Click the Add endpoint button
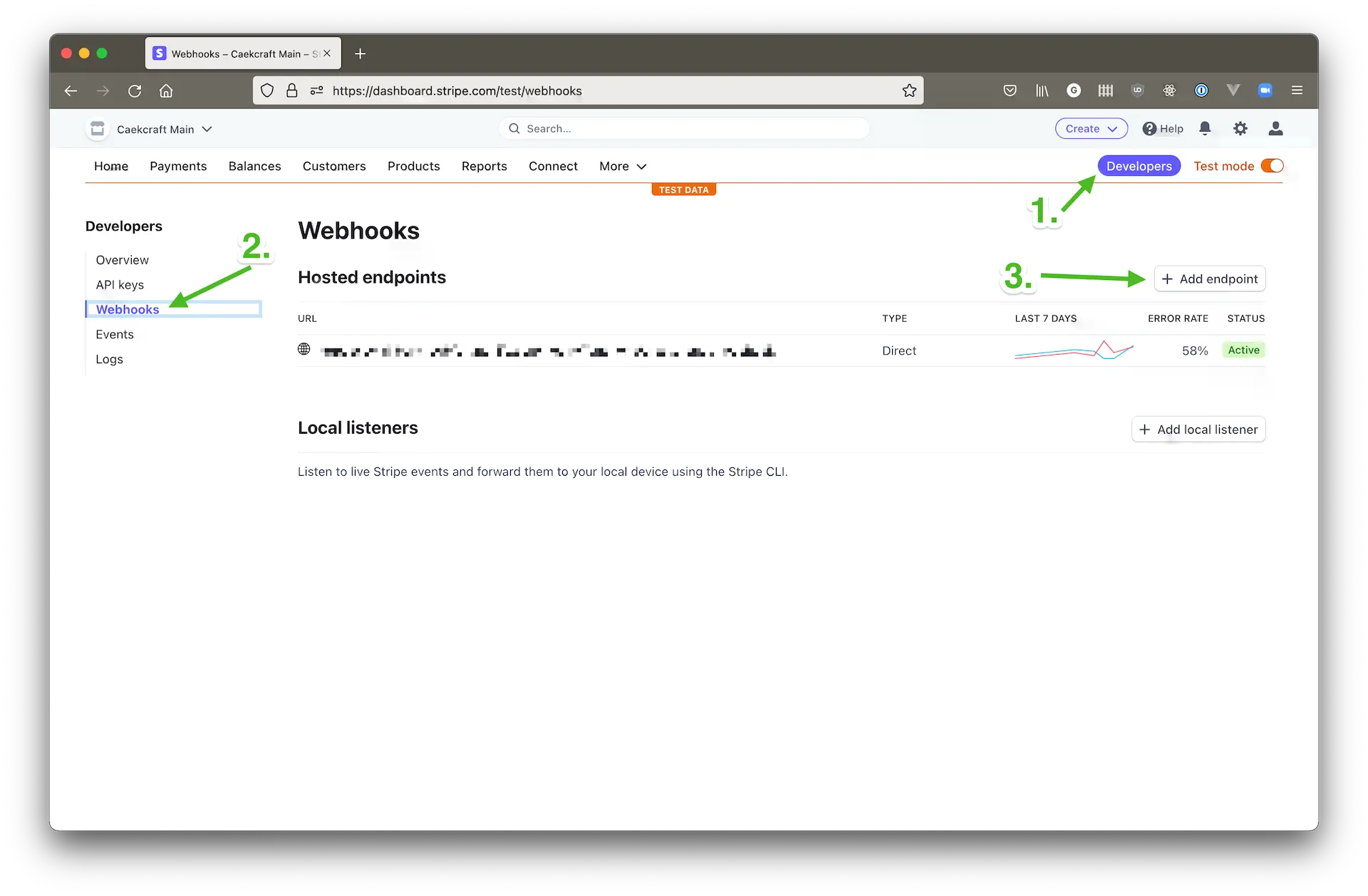The image size is (1368, 896). coord(1210,279)
